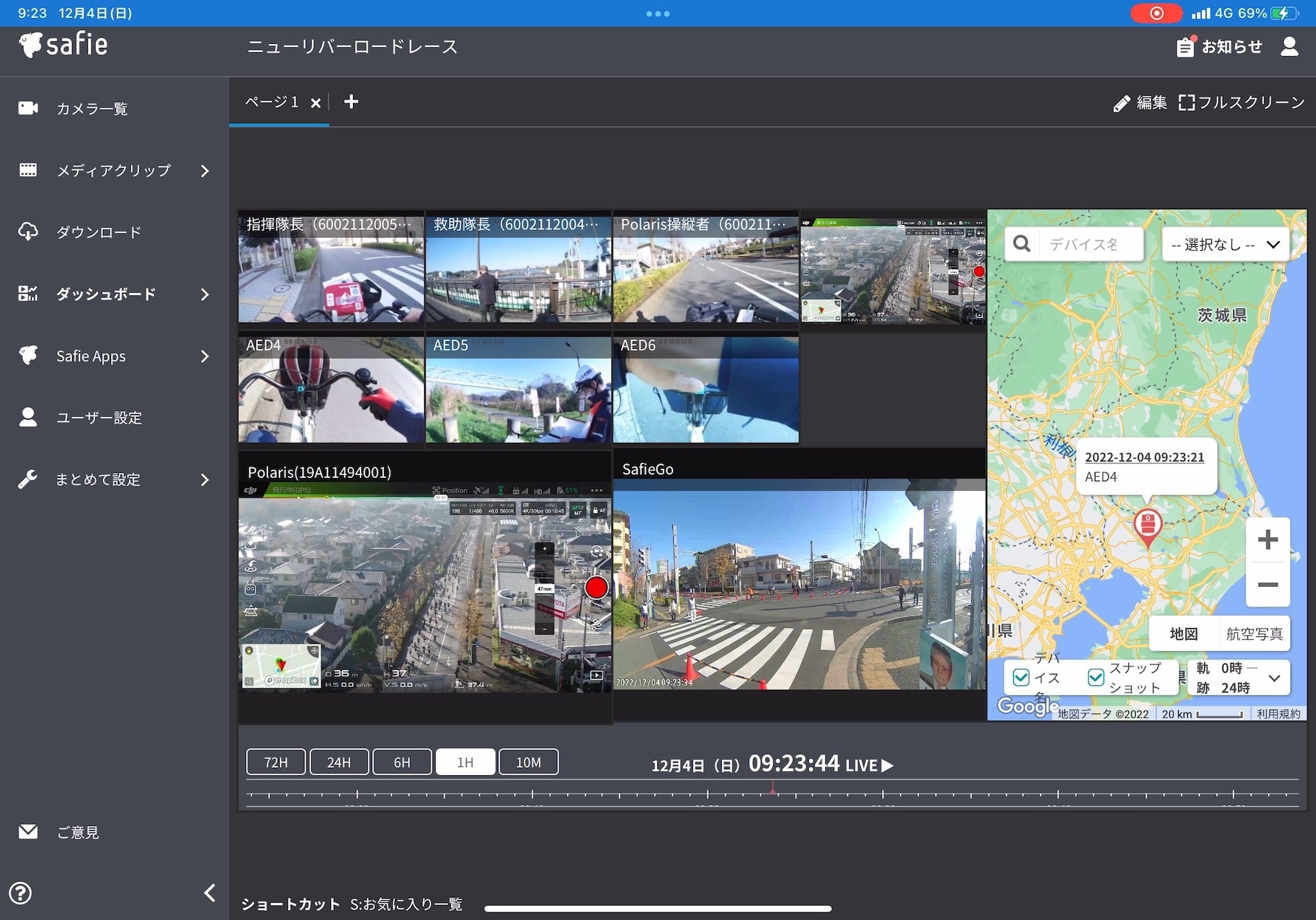
Task: Expand the メディアクリップ sidebar menu
Action: coord(204,171)
